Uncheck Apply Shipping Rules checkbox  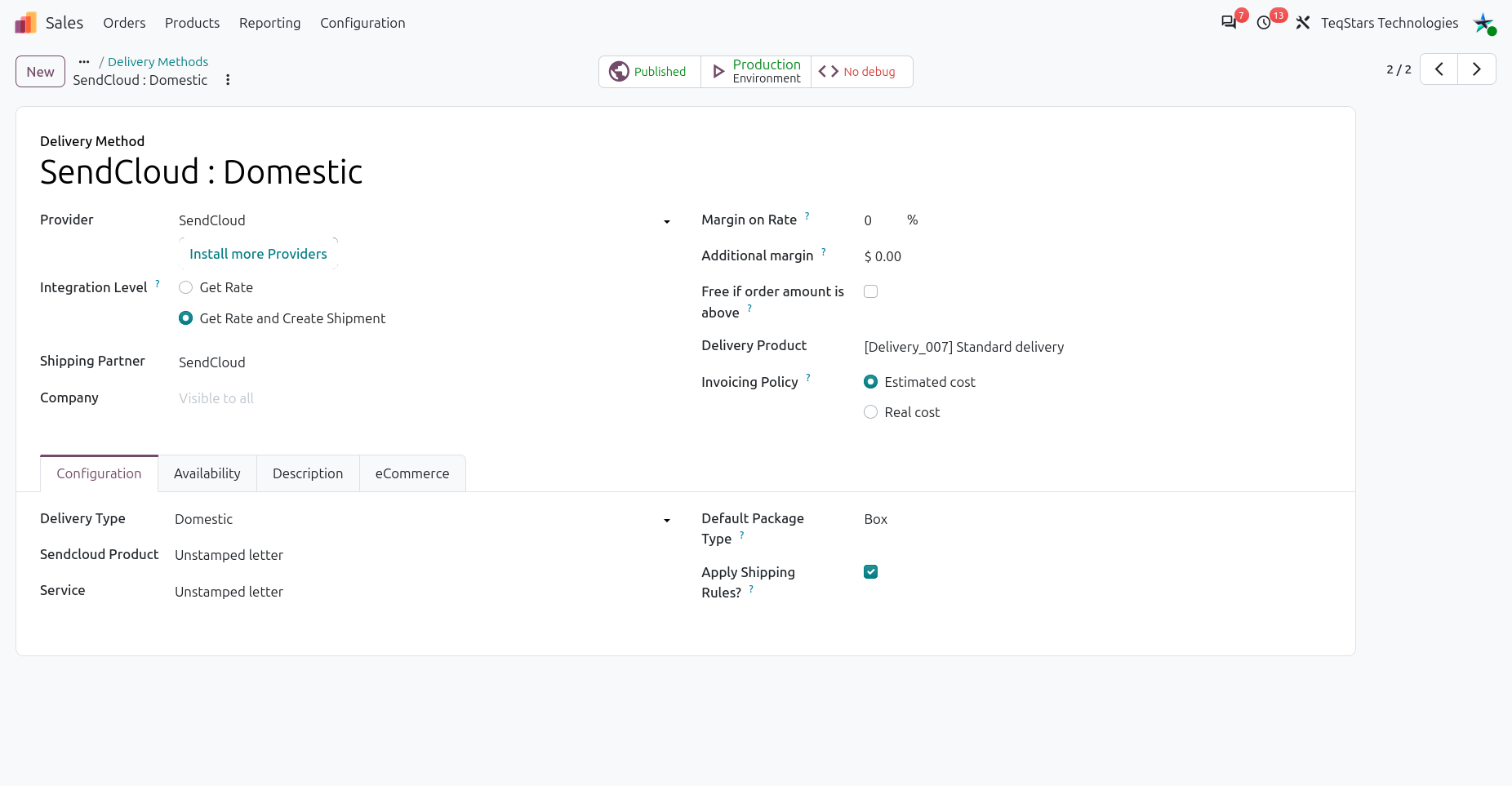coord(871,572)
